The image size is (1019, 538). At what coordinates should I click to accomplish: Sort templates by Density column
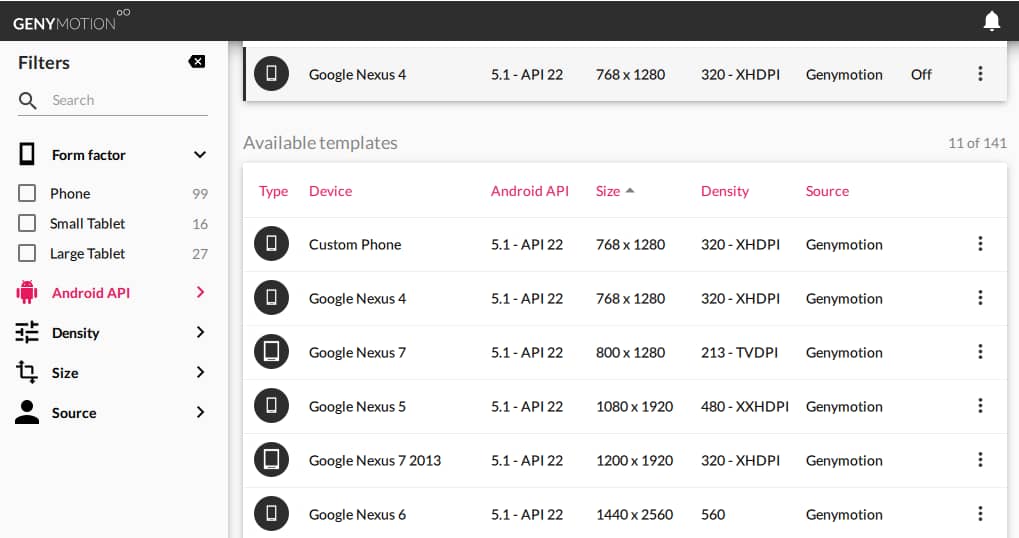725,191
